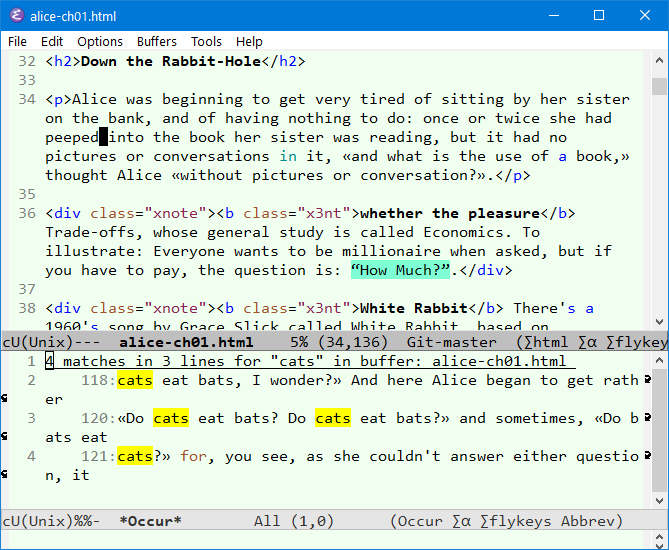The height and width of the screenshot is (550, 669).
Task: Click the bold 'whether the pleasure' text
Action: [450, 213]
